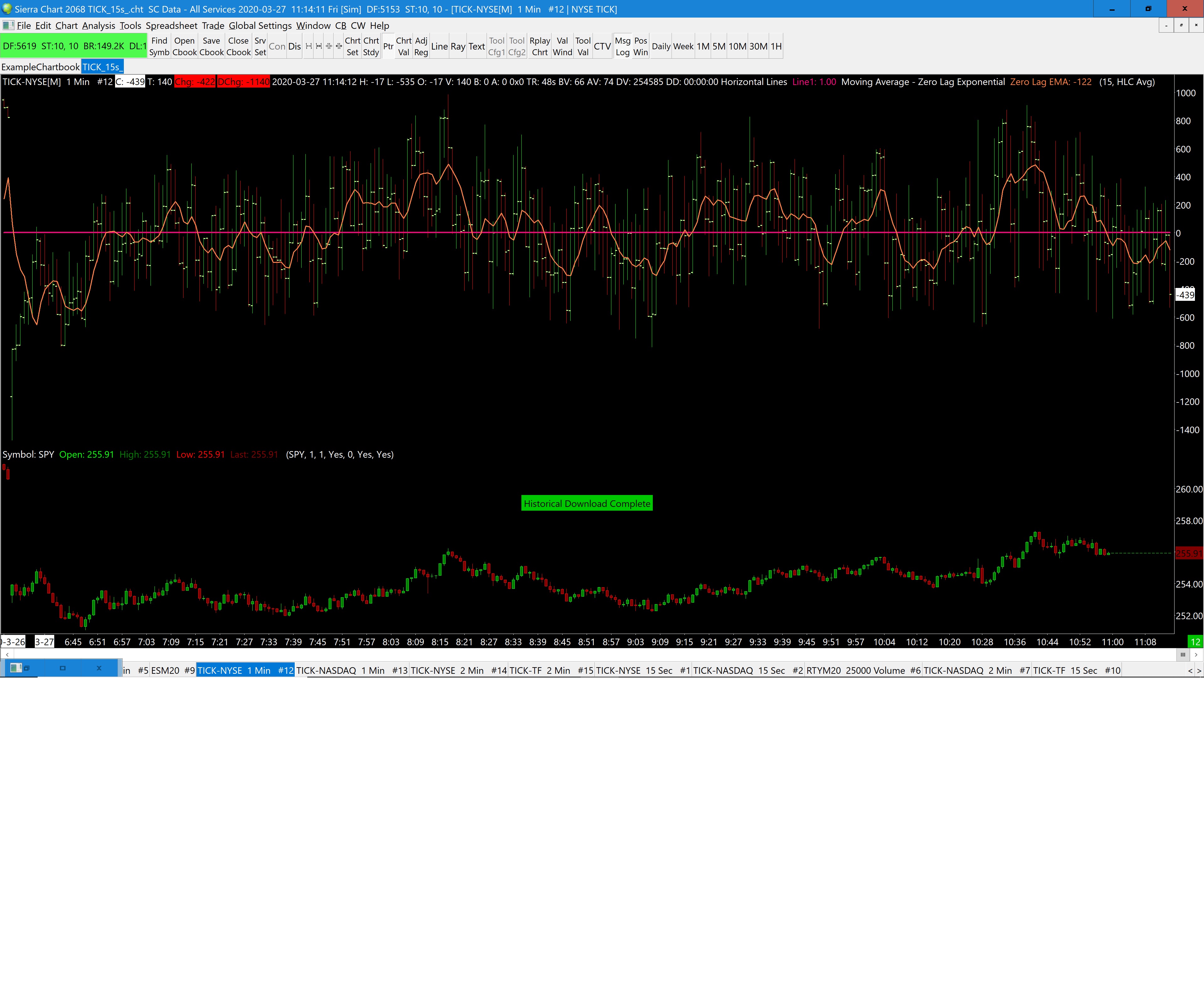Click the first bar spacing icon
The width and height of the screenshot is (1204, 1000).
click(x=309, y=46)
